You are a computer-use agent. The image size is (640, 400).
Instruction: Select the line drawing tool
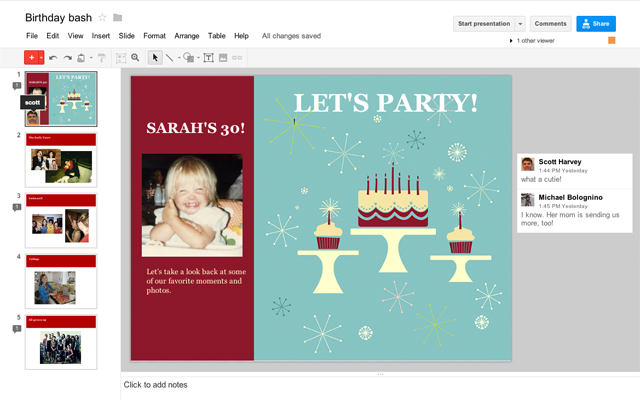click(169, 58)
